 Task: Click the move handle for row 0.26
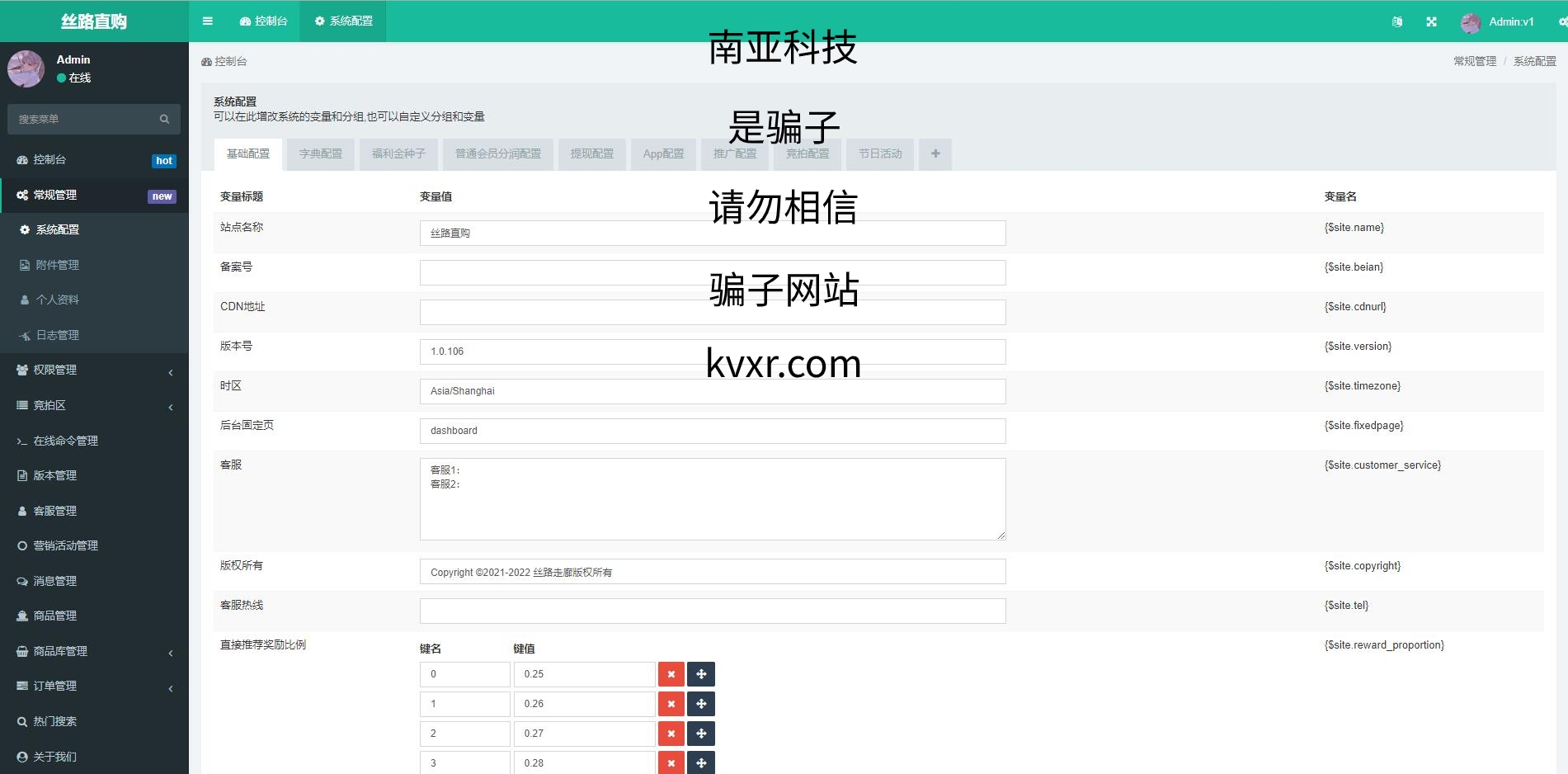click(701, 704)
